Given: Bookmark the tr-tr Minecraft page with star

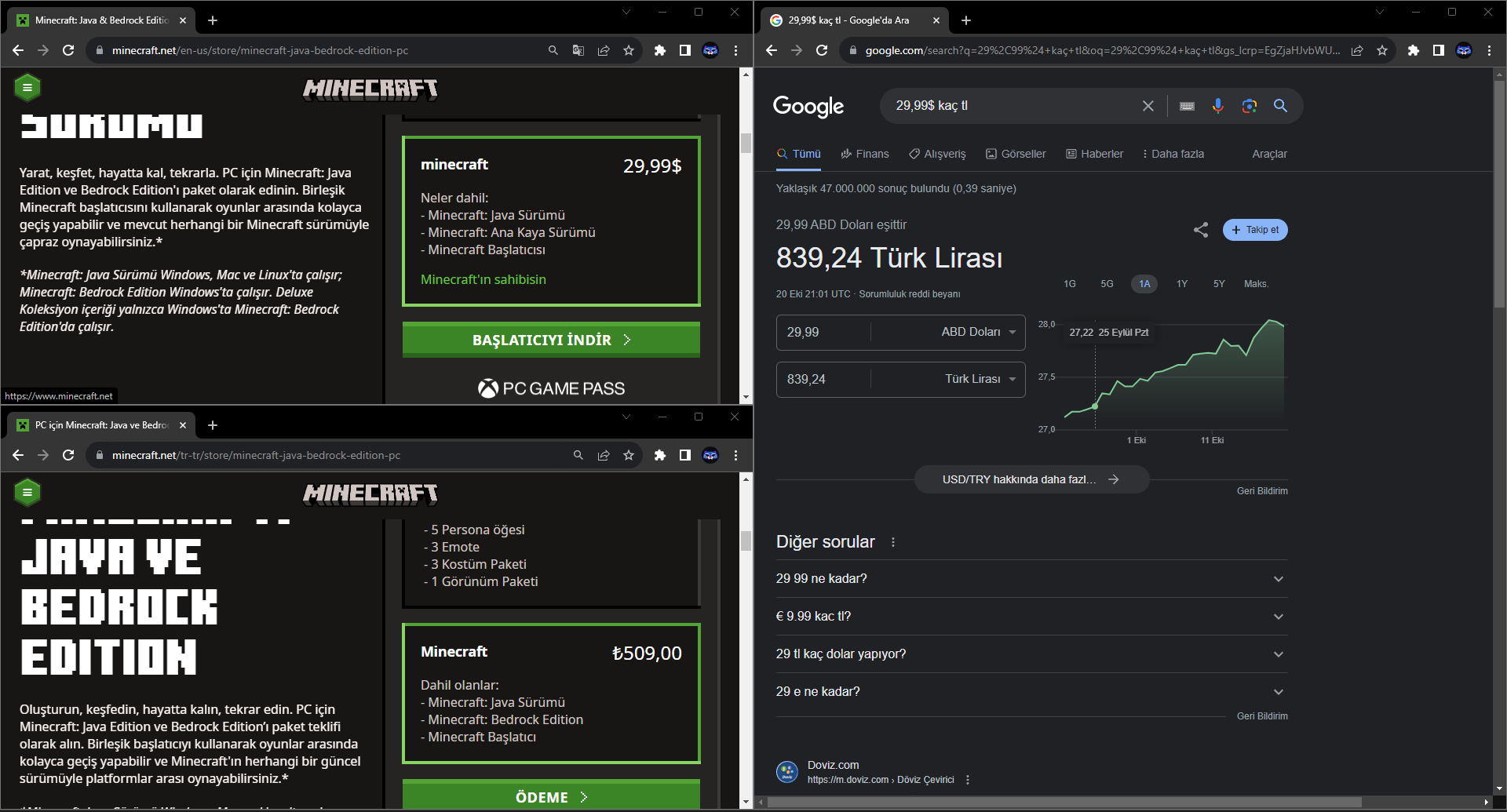Looking at the screenshot, I should click(x=629, y=455).
